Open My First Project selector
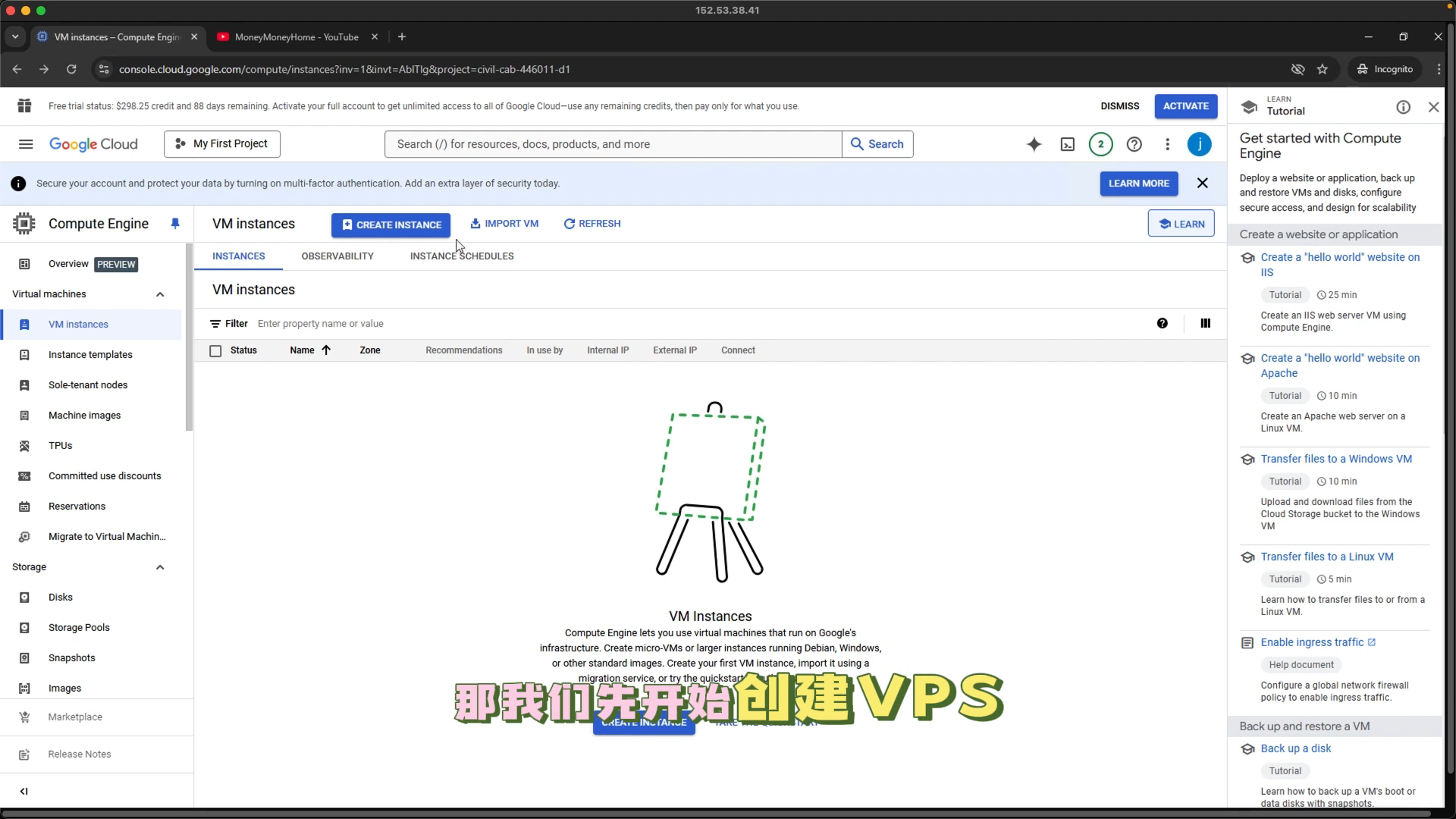This screenshot has width=1456, height=819. pos(222,144)
